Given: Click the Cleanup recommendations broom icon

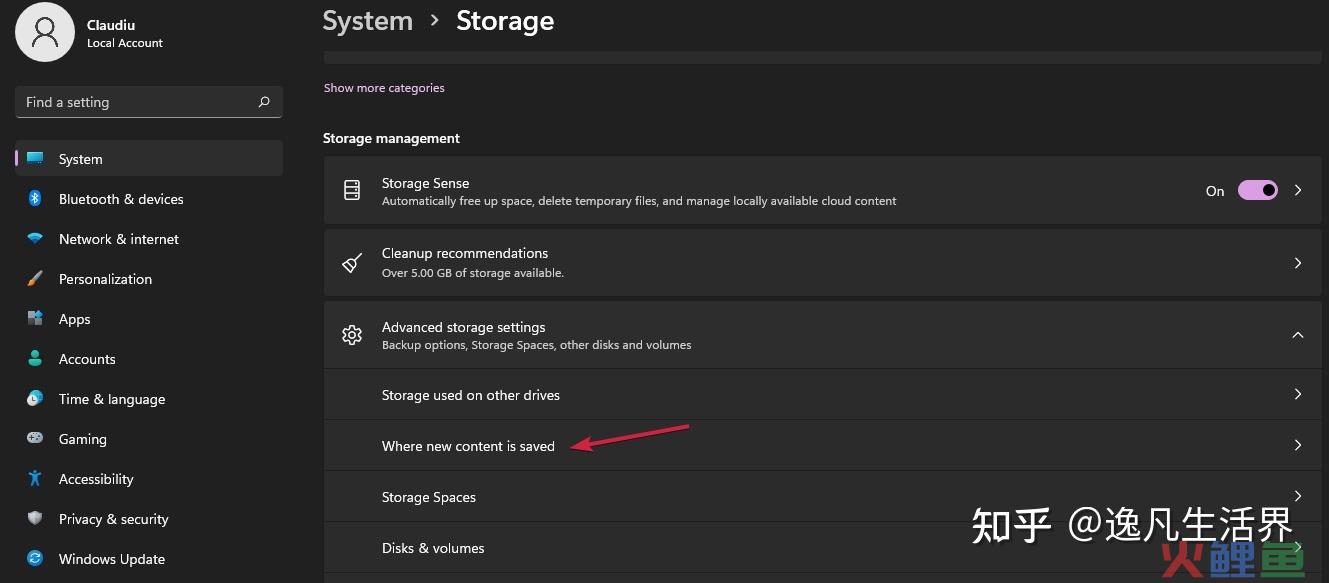Looking at the screenshot, I should pyautogui.click(x=352, y=262).
